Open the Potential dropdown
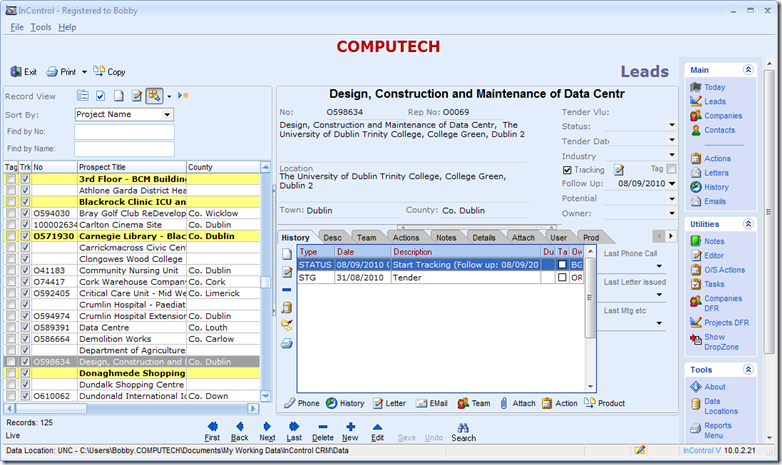Viewport: 782px width, 465px height. tap(672, 199)
